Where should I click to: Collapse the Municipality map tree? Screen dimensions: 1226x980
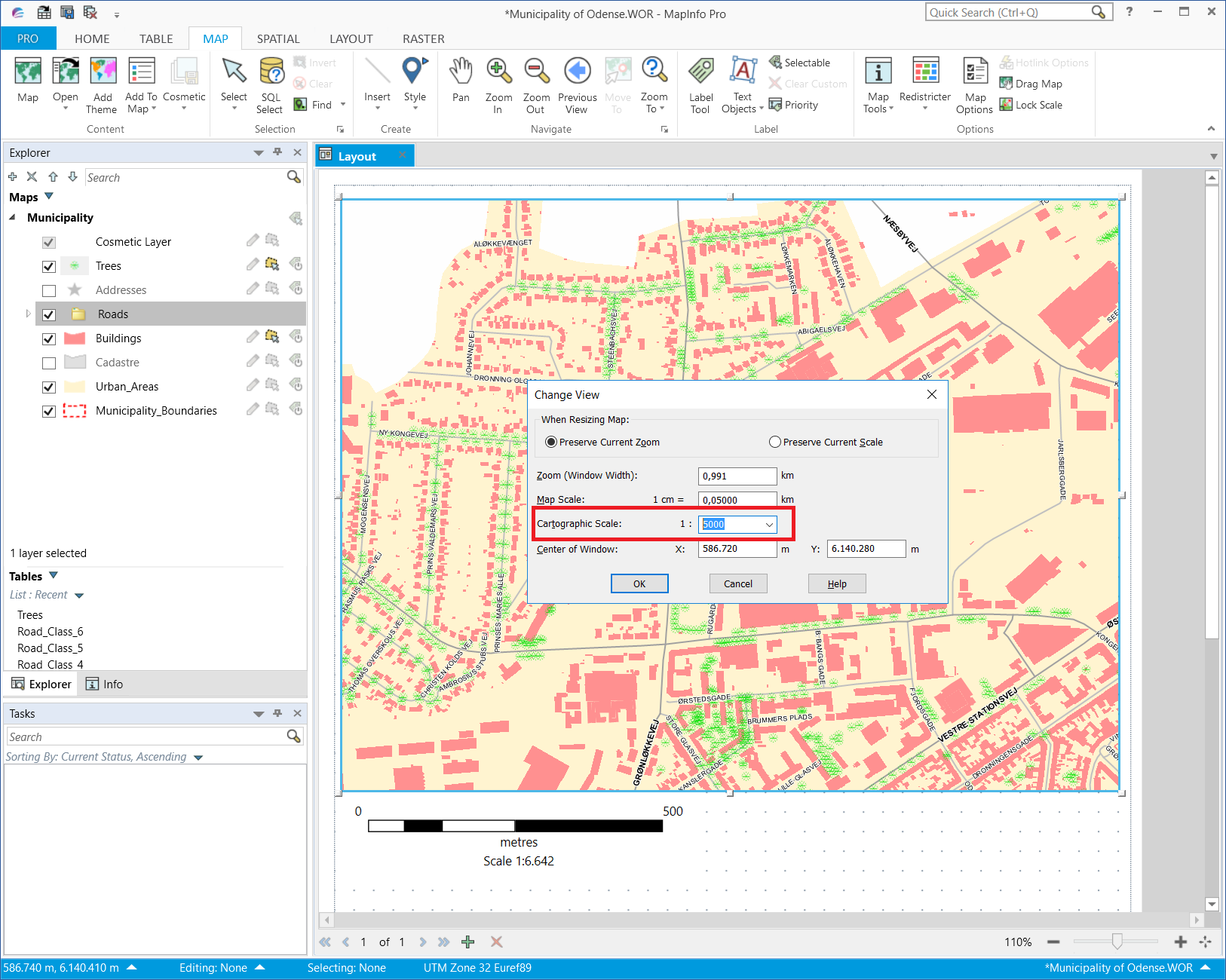tap(11, 217)
